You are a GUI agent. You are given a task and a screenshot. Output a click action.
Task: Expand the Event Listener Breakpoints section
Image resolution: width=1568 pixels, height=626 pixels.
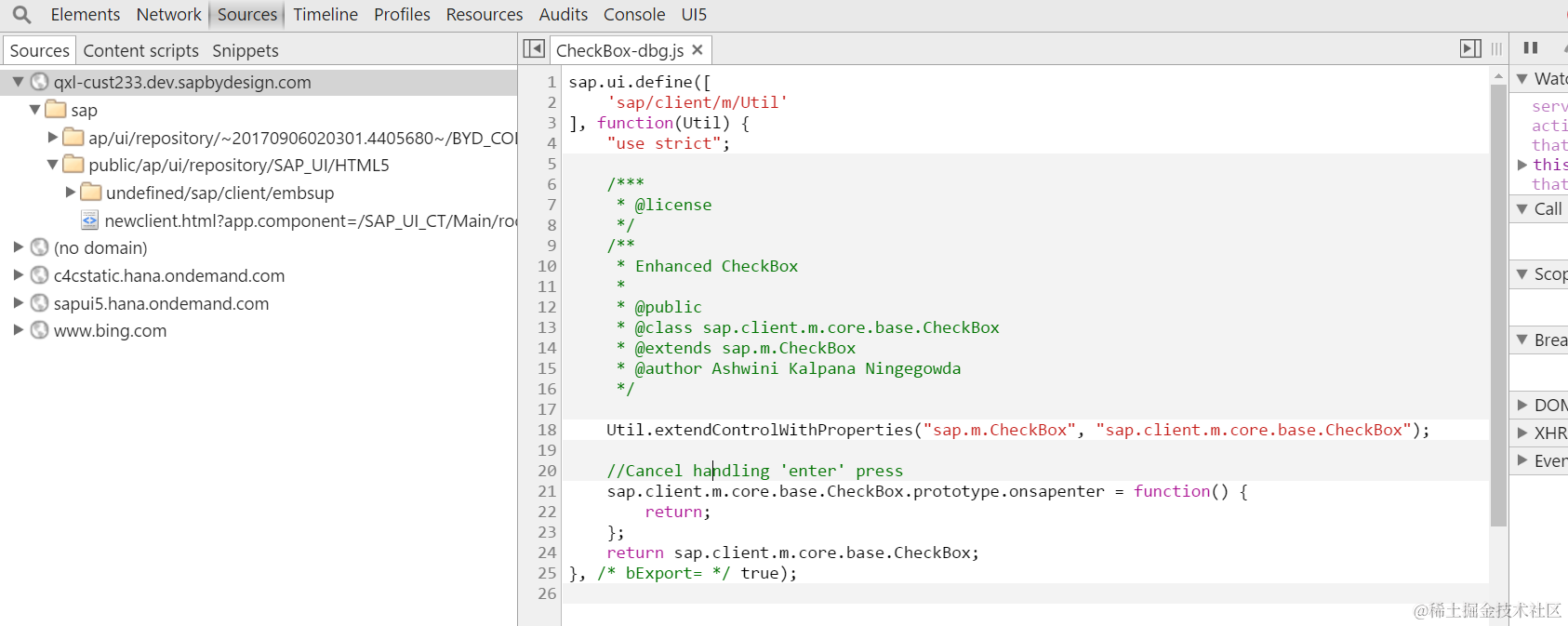1522,461
